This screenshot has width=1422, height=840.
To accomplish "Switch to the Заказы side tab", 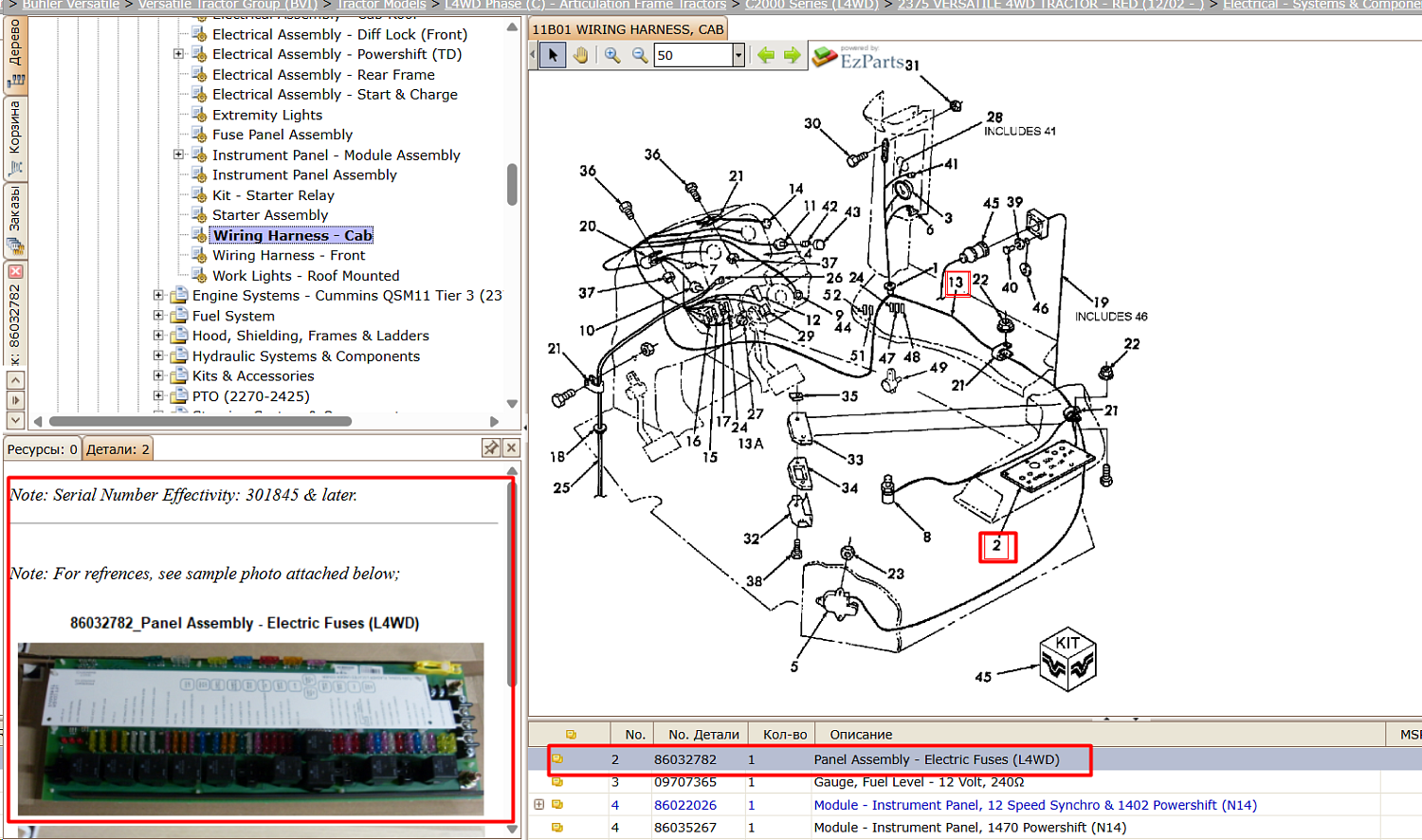I will [15, 219].
